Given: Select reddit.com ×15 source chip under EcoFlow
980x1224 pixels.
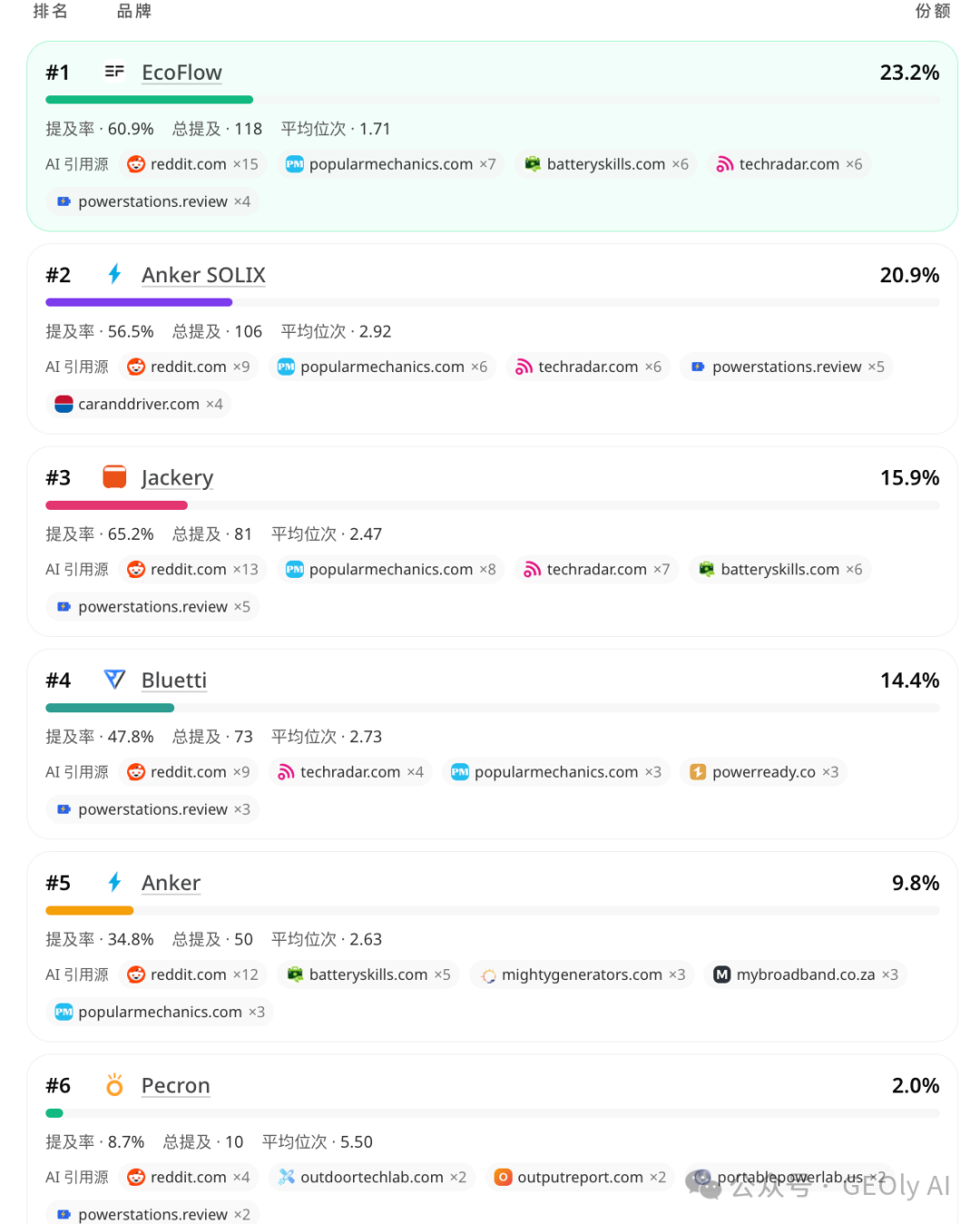Looking at the screenshot, I should pos(192,164).
